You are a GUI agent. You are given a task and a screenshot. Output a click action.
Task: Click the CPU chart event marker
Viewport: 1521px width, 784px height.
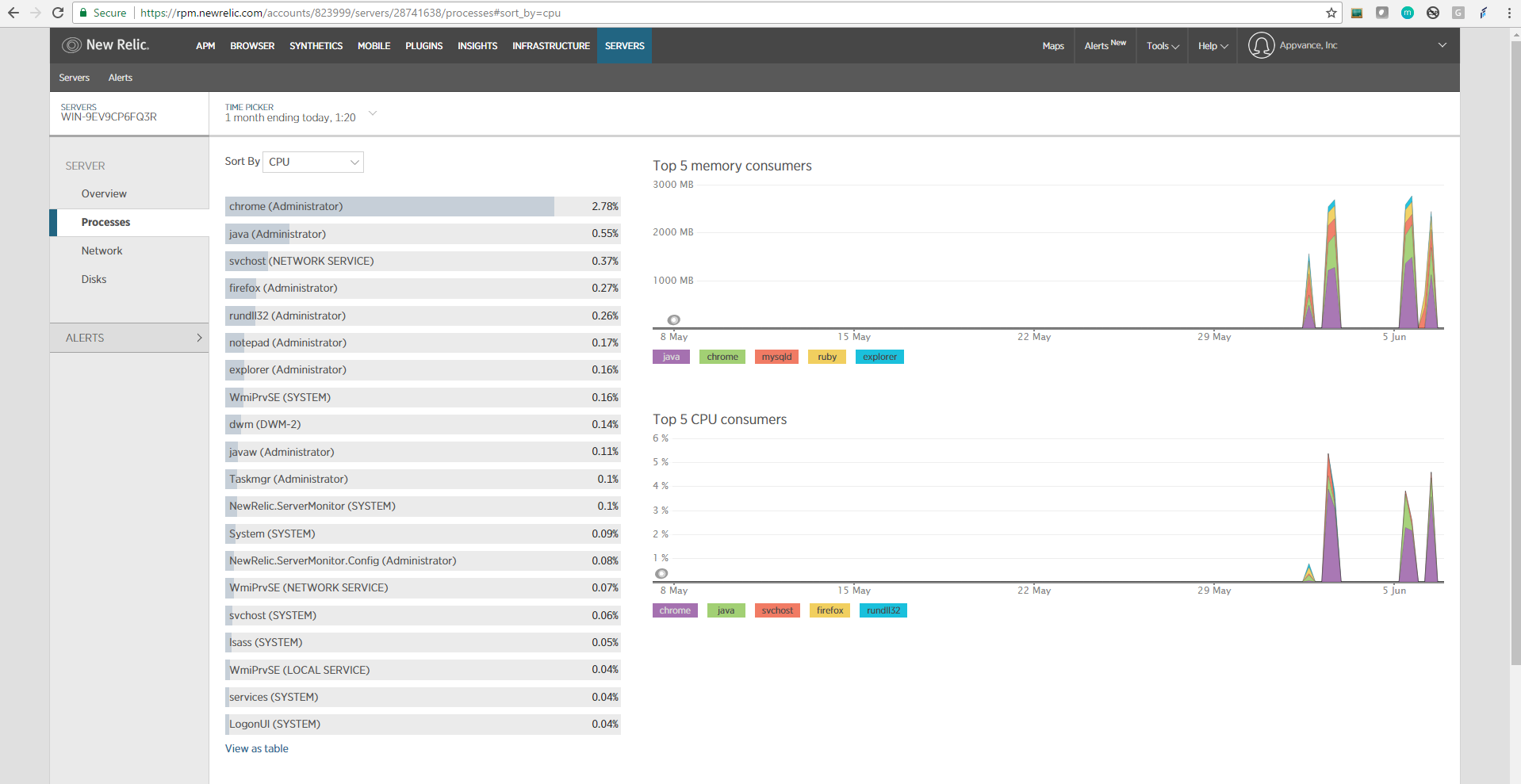coord(662,574)
